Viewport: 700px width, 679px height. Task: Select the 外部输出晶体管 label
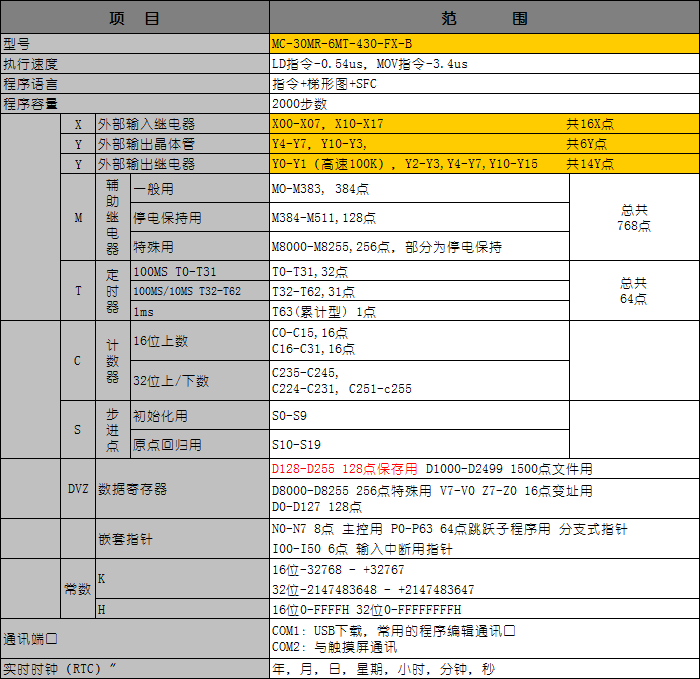(146, 144)
